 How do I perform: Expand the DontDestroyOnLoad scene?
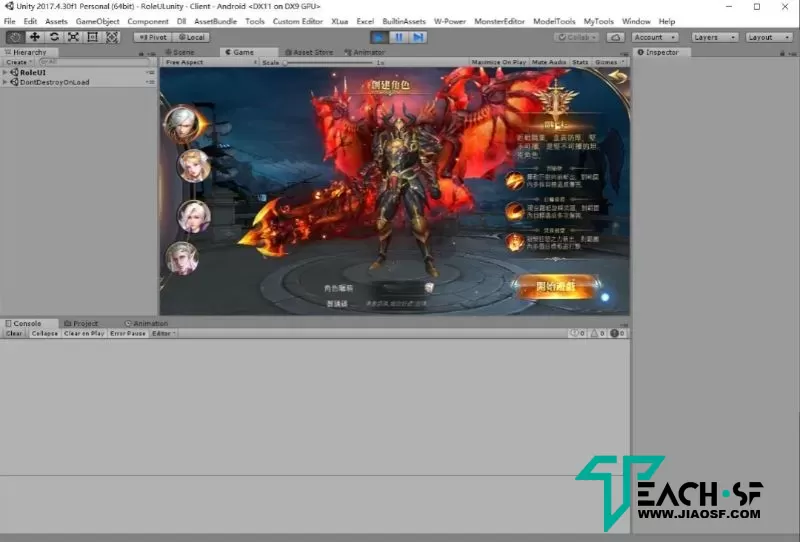5,82
